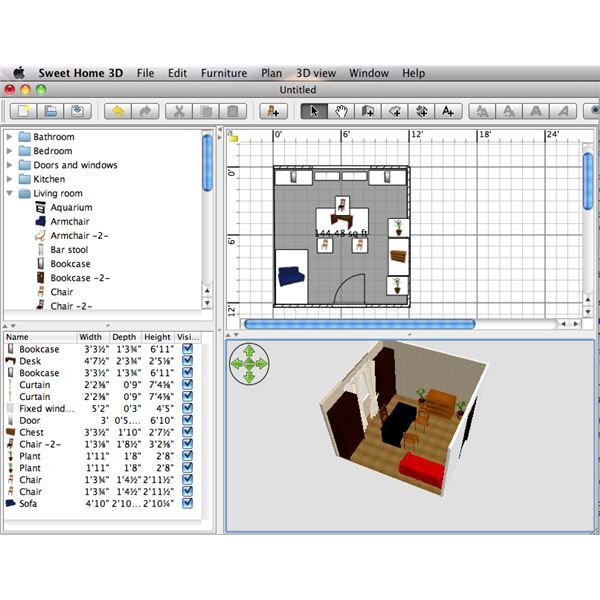Open the Edit menu

coord(177,73)
